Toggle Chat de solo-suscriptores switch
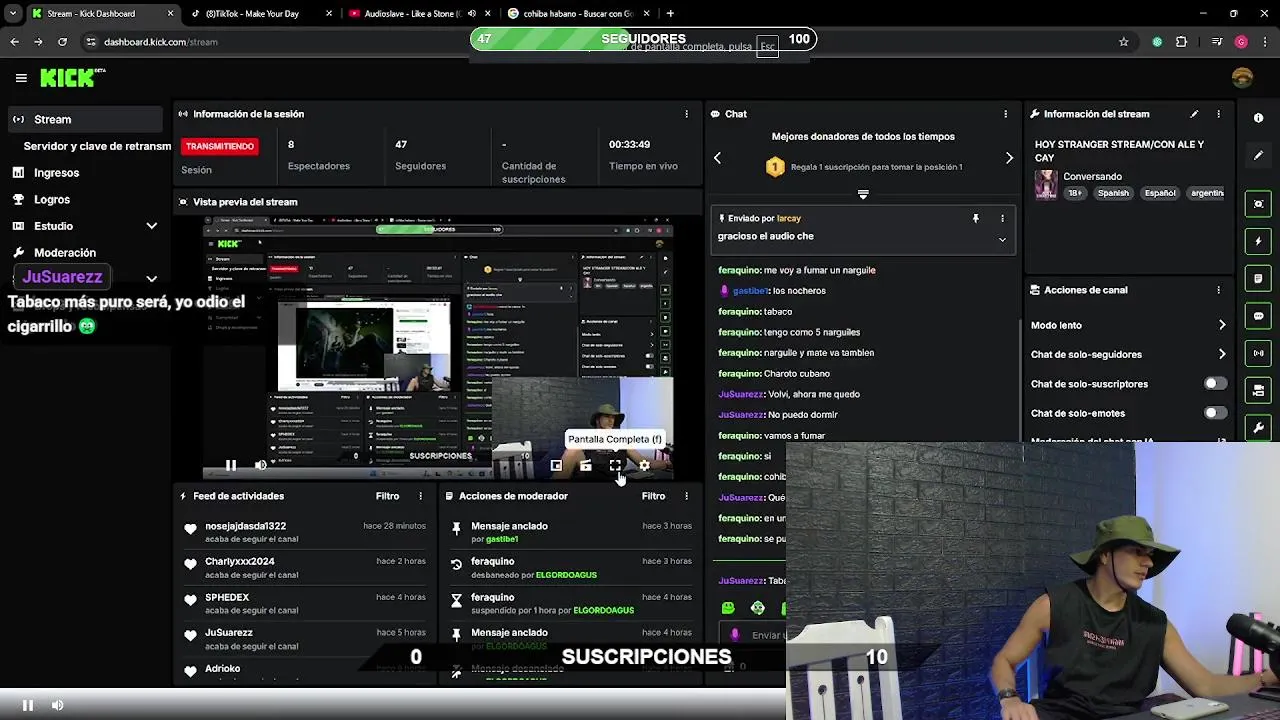The width and height of the screenshot is (1280, 720). [1215, 384]
